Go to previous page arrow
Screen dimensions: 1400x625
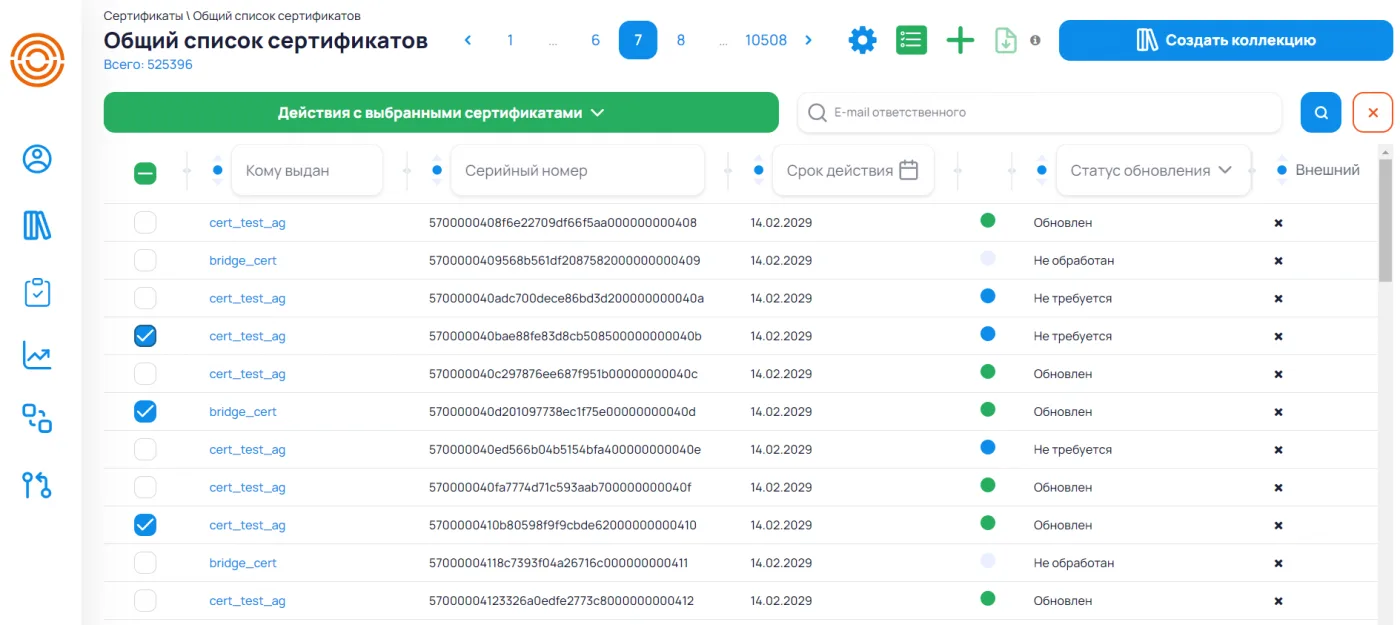(x=468, y=40)
